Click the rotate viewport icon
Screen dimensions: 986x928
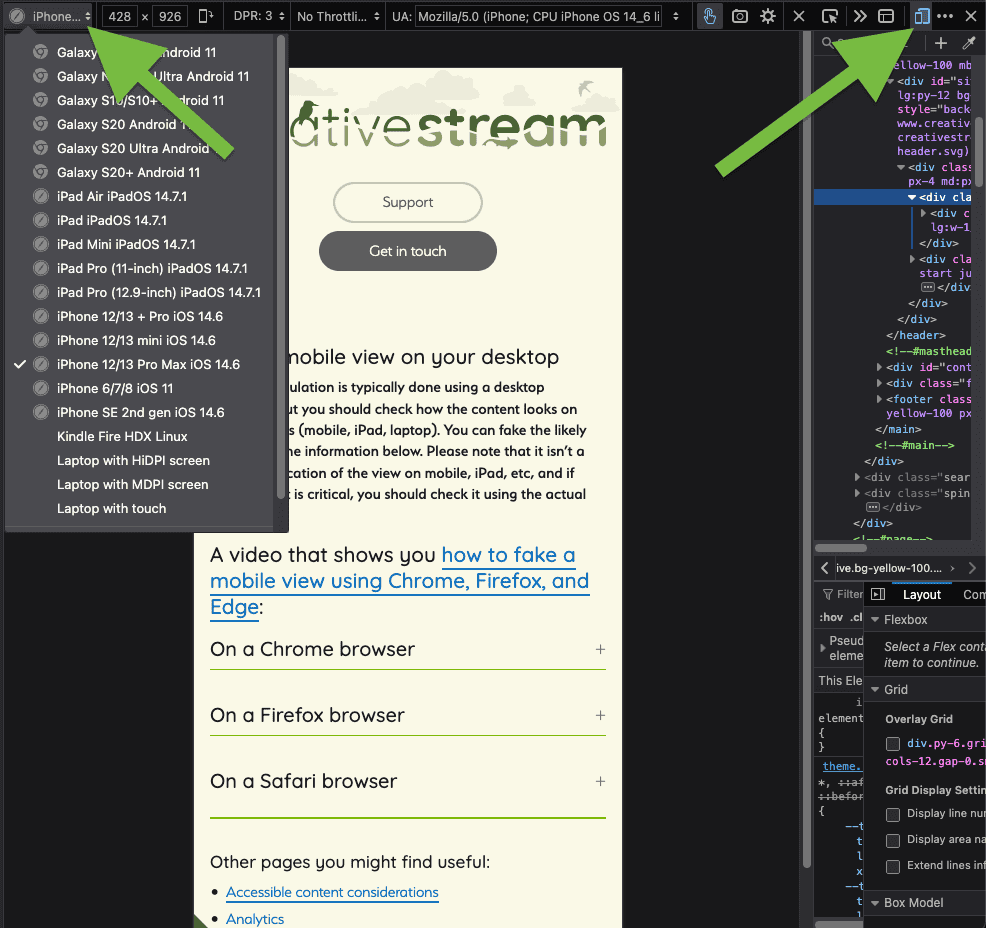(206, 16)
